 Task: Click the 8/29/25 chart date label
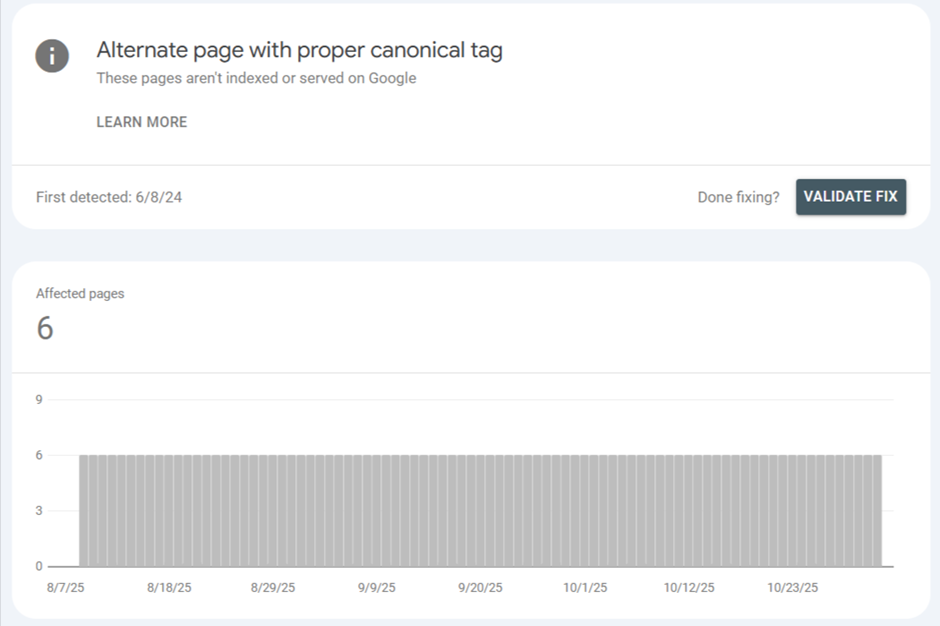tap(273, 588)
